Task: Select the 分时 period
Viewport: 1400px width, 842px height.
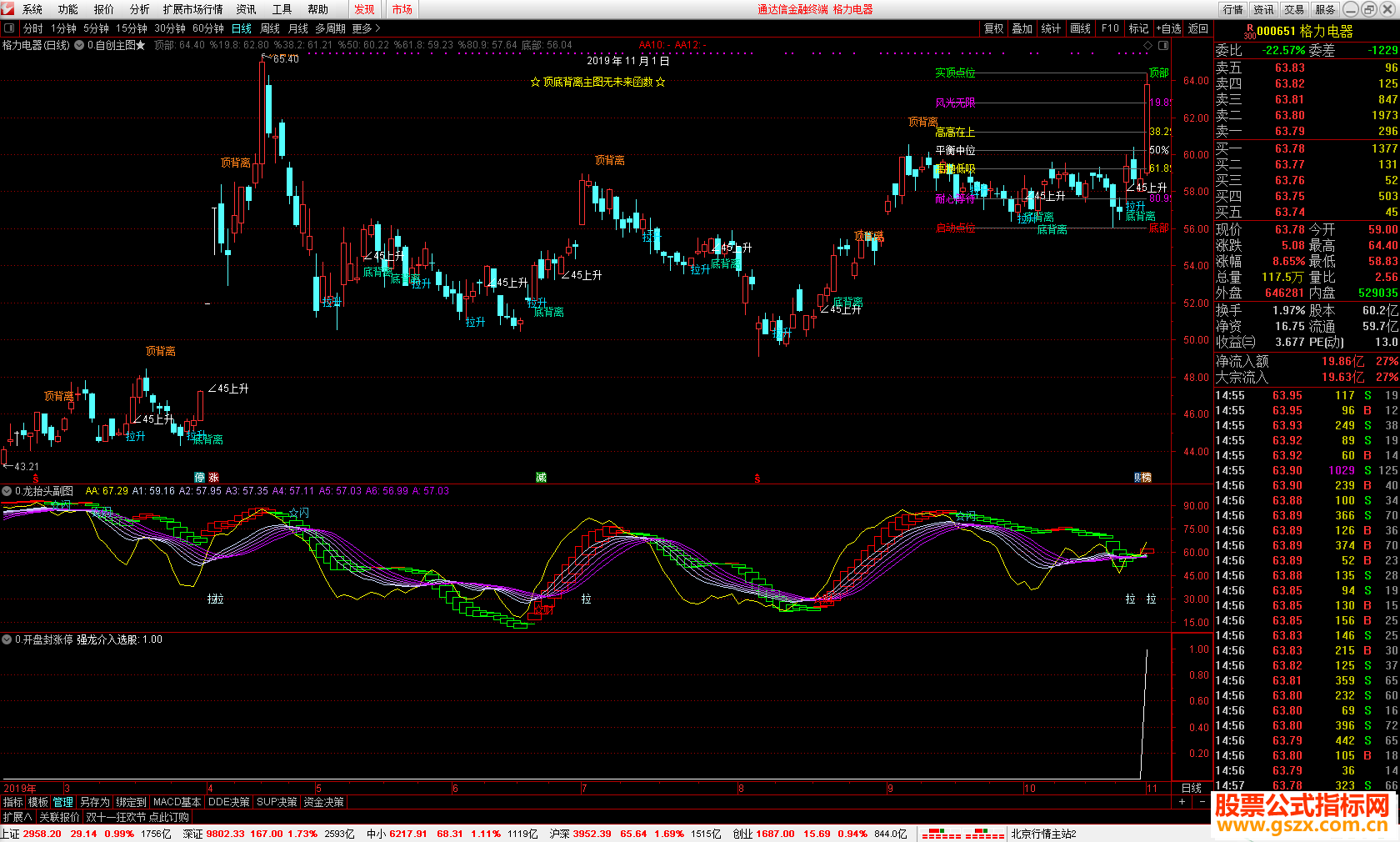Action: (32, 28)
